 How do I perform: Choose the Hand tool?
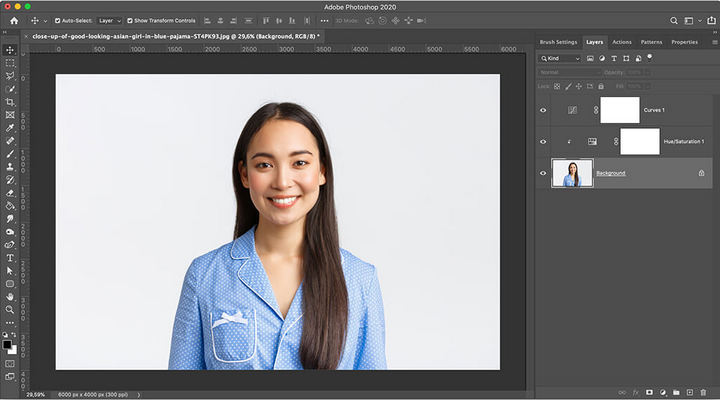(x=10, y=296)
